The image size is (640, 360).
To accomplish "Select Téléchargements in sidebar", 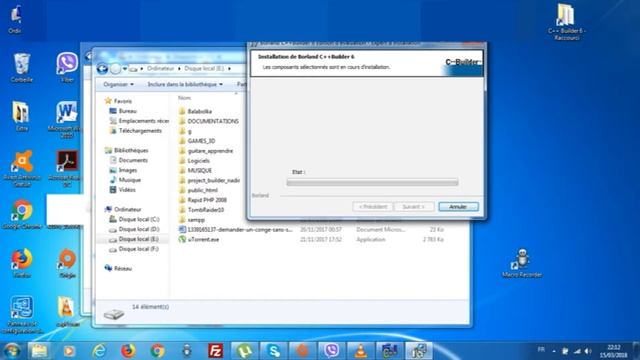I will click(x=136, y=131).
